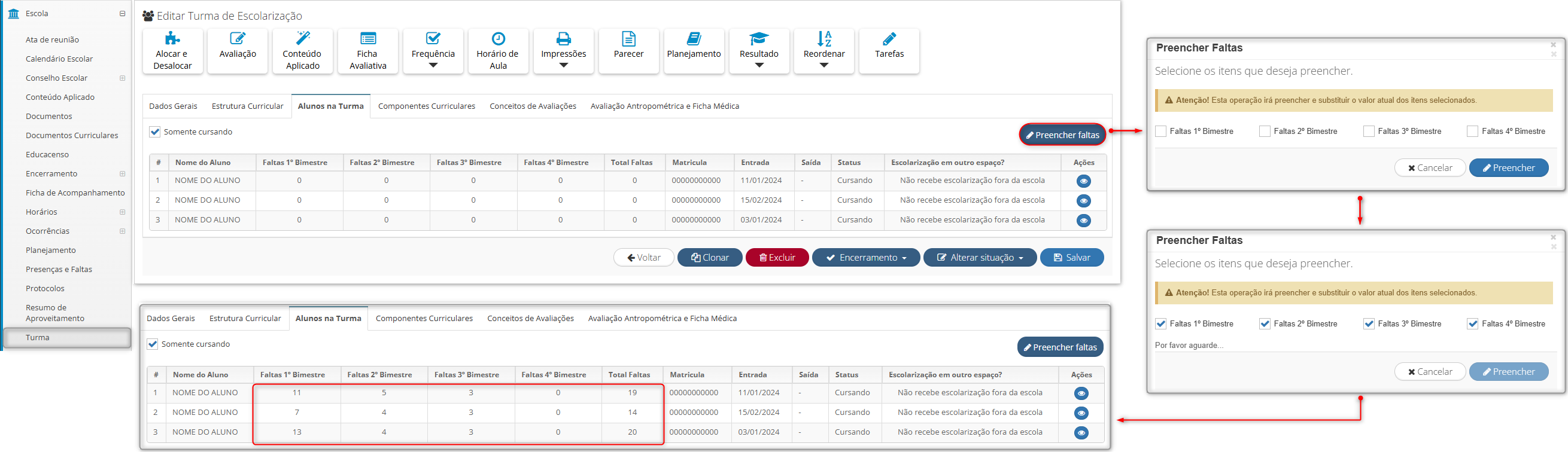
Task: Close the upper Preencher Faltas dialog
Action: click(x=1553, y=44)
